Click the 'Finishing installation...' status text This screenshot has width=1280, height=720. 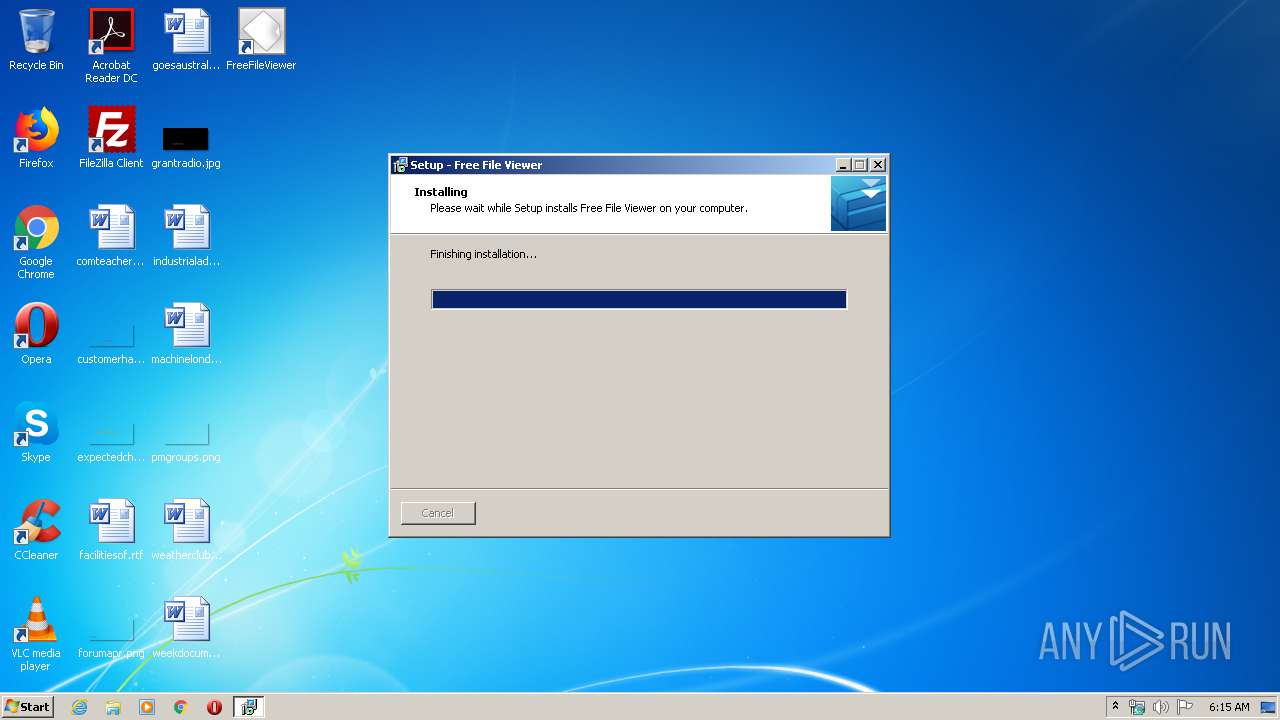(x=483, y=254)
